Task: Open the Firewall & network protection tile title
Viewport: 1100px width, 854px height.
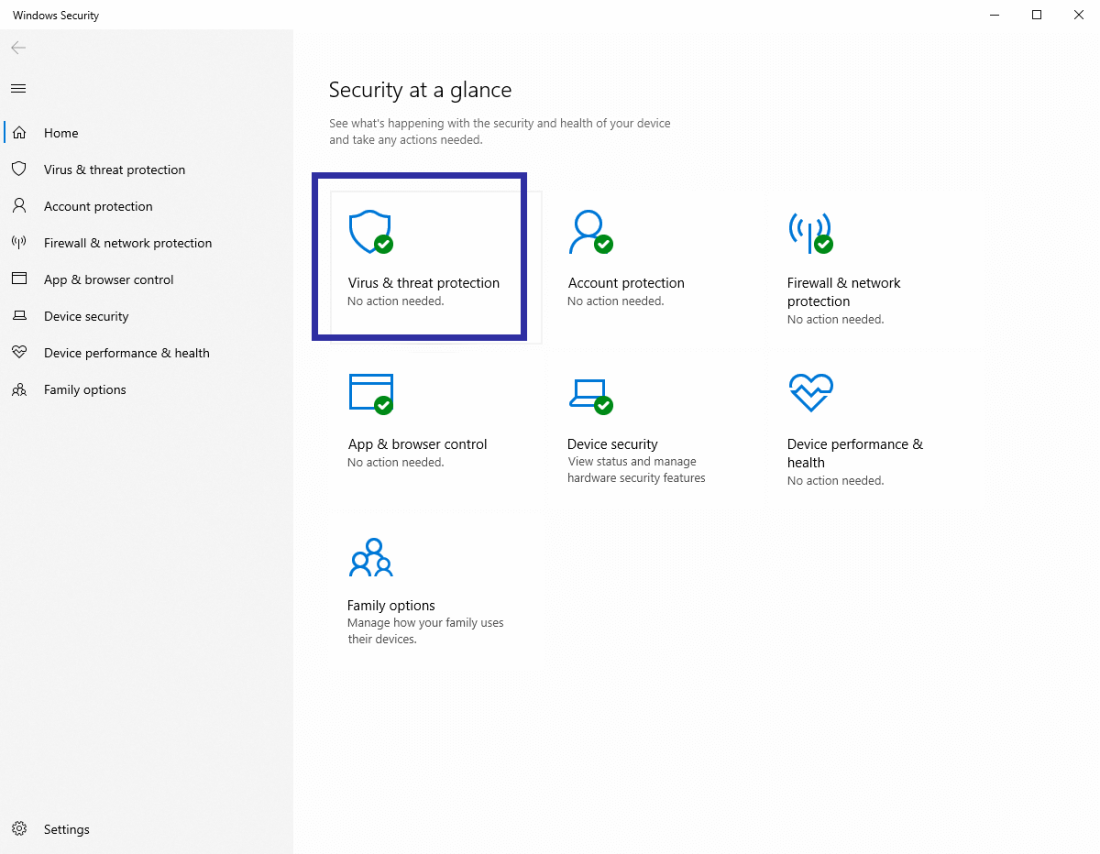Action: click(843, 292)
